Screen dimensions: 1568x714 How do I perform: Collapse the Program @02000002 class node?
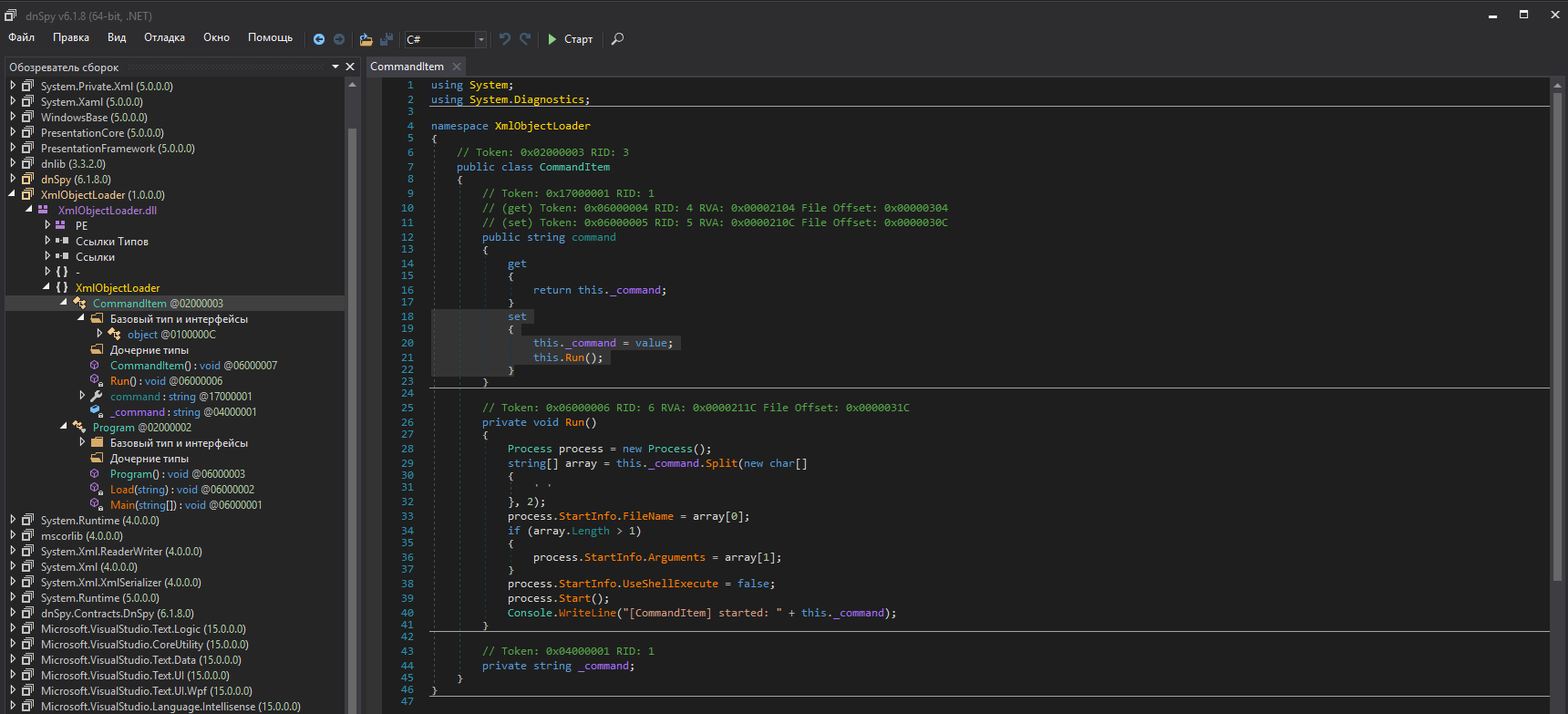(x=64, y=427)
